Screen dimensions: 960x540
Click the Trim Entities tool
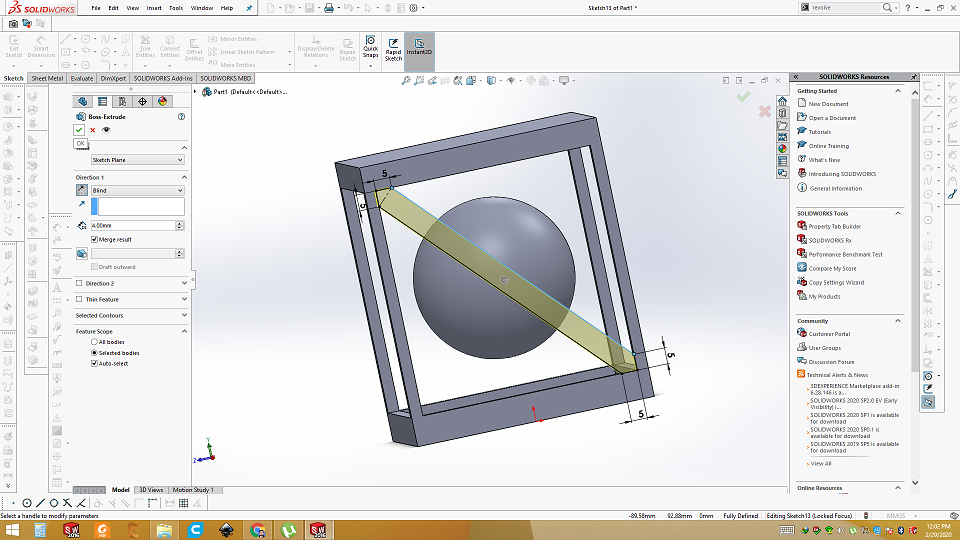point(145,47)
